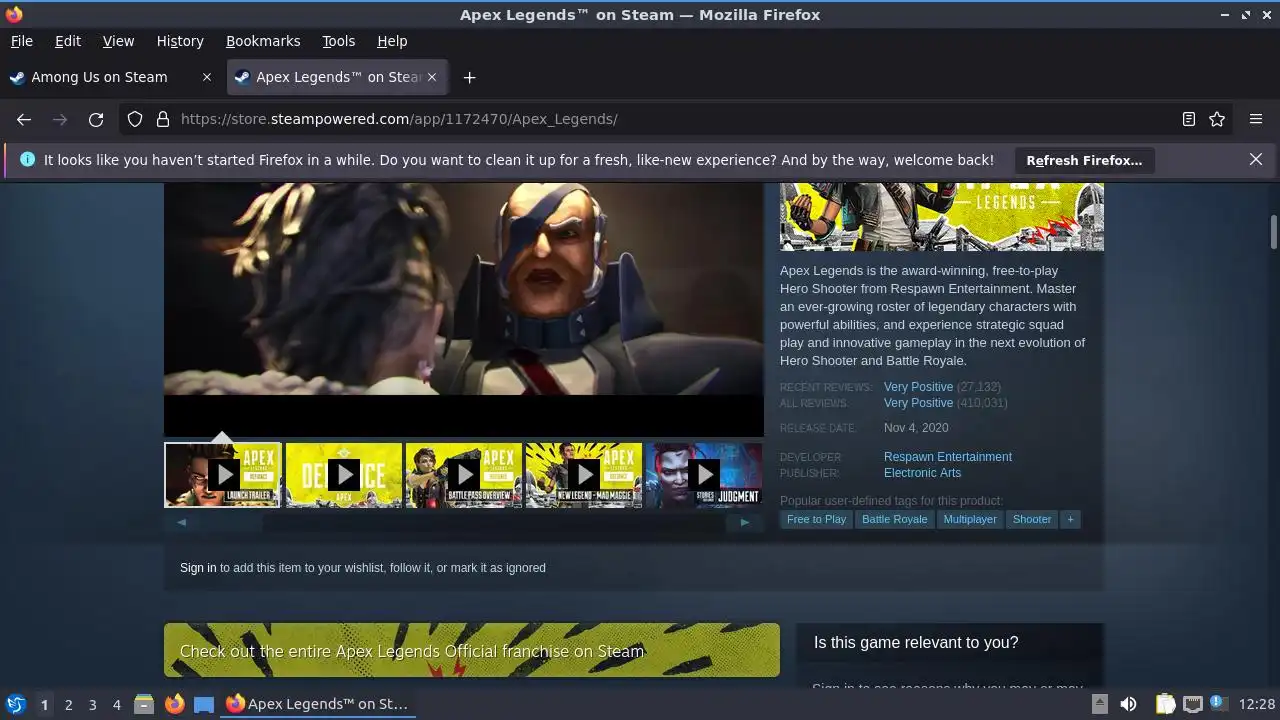This screenshot has width=1280, height=720.
Task: Play the Launch Trailer thumbnail
Action: [222, 475]
